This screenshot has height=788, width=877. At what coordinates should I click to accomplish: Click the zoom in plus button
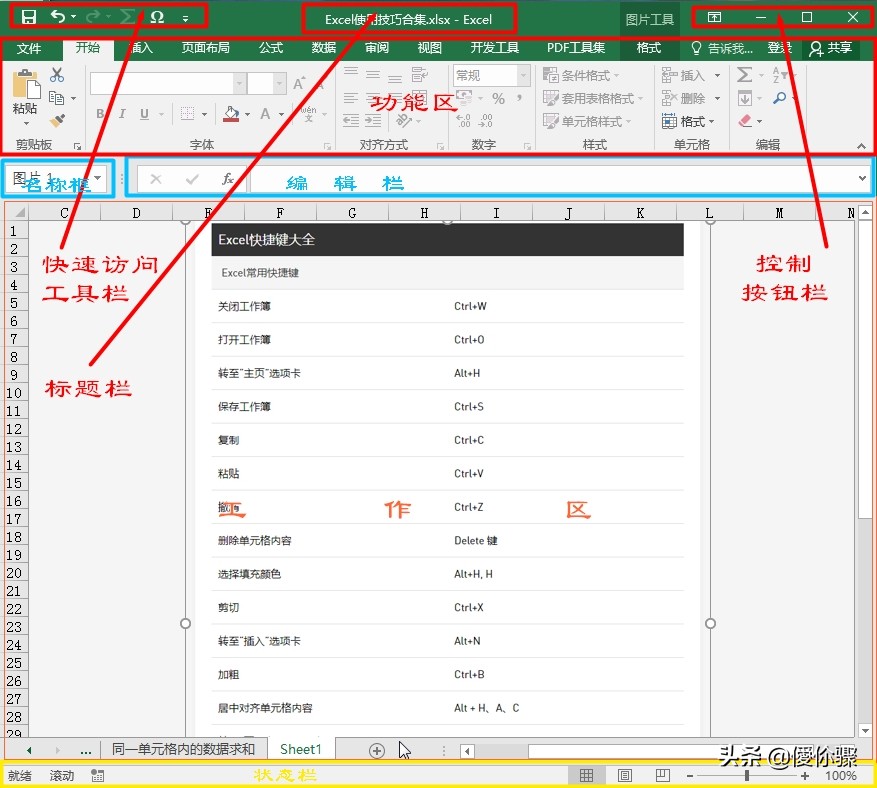[804, 776]
